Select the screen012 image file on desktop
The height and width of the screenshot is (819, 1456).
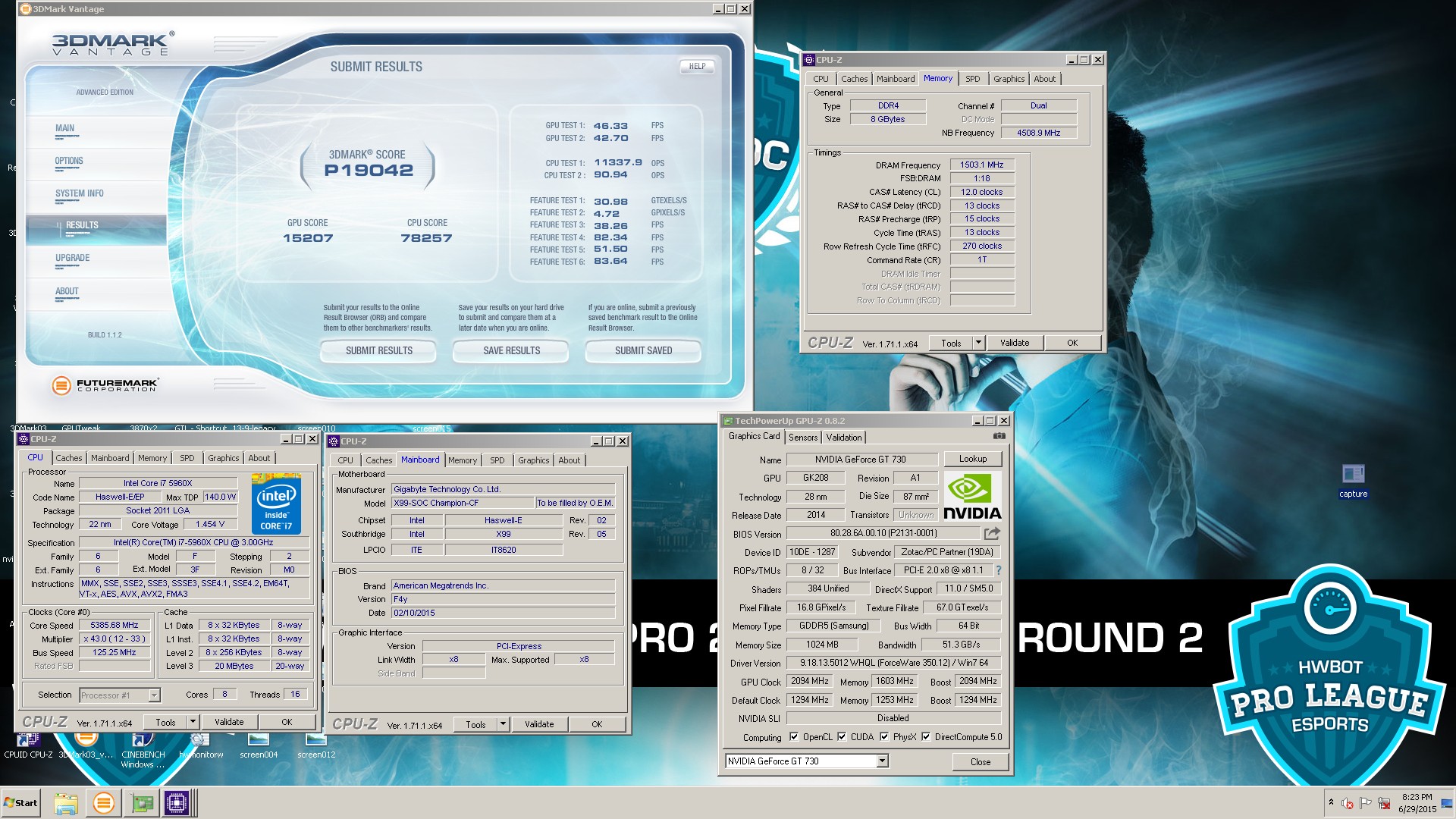tap(316, 746)
